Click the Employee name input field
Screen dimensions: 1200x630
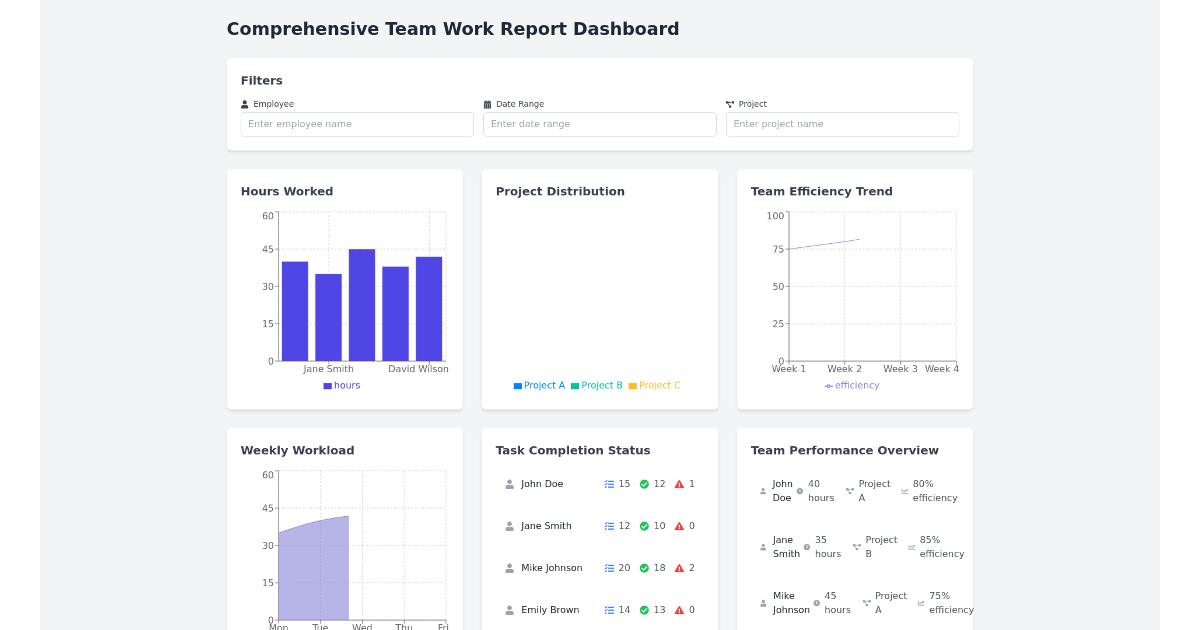pos(356,124)
